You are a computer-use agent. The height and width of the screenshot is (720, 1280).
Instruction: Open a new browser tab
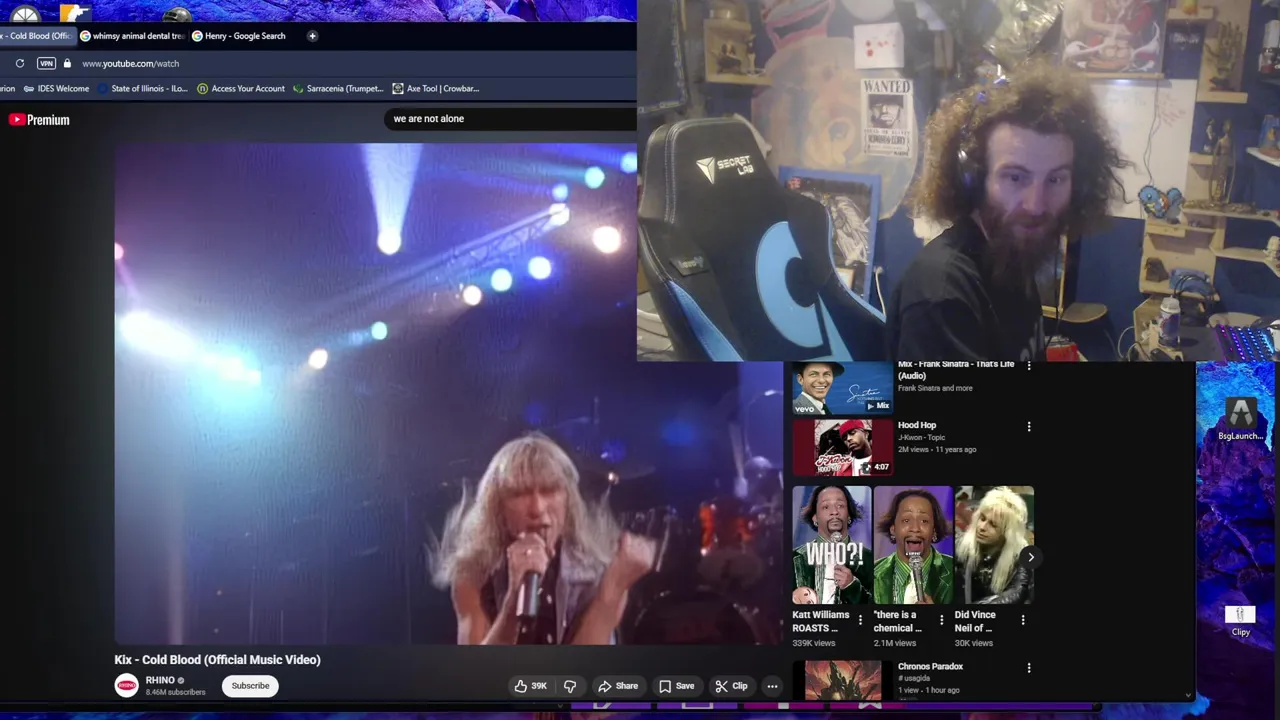312,36
